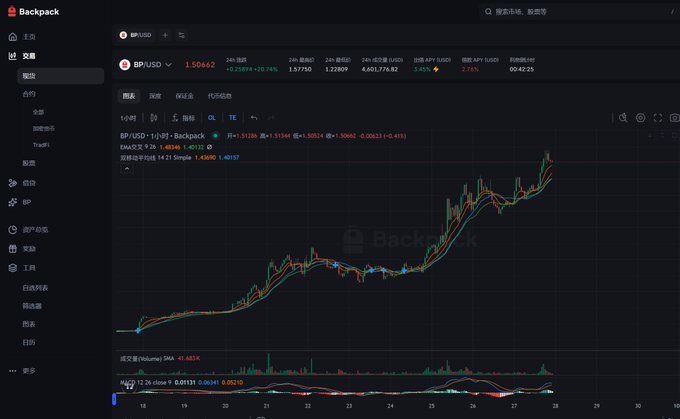Open 自选列表 watchlist entry
Image resolution: width=680 pixels, height=419 pixels.
35,288
